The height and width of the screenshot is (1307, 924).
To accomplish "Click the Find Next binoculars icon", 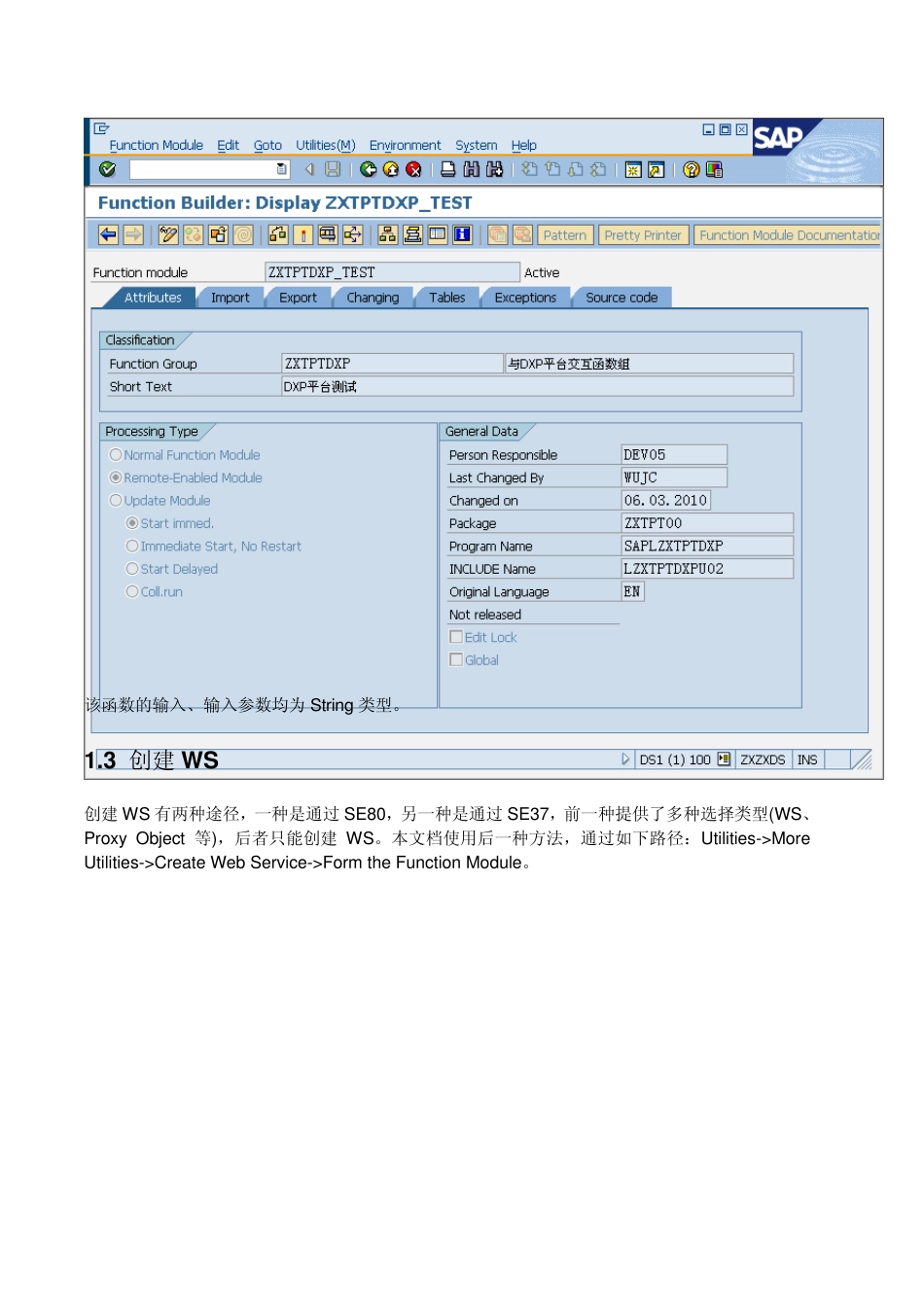I will click(494, 169).
